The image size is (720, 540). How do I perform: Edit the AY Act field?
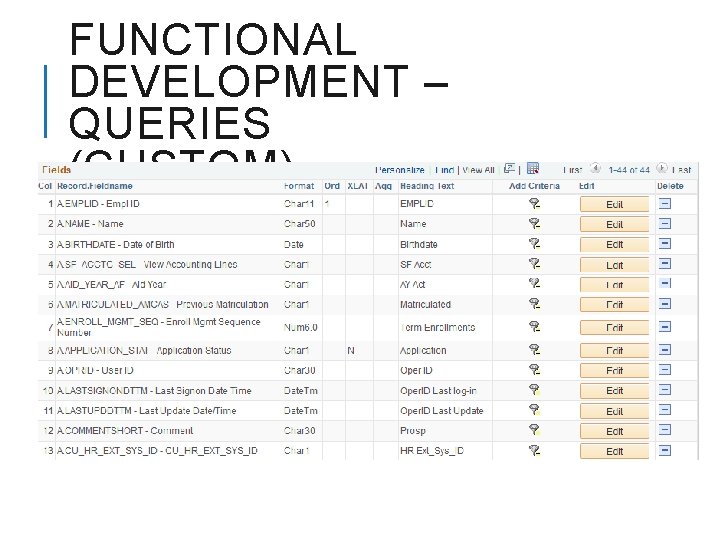tap(614, 285)
